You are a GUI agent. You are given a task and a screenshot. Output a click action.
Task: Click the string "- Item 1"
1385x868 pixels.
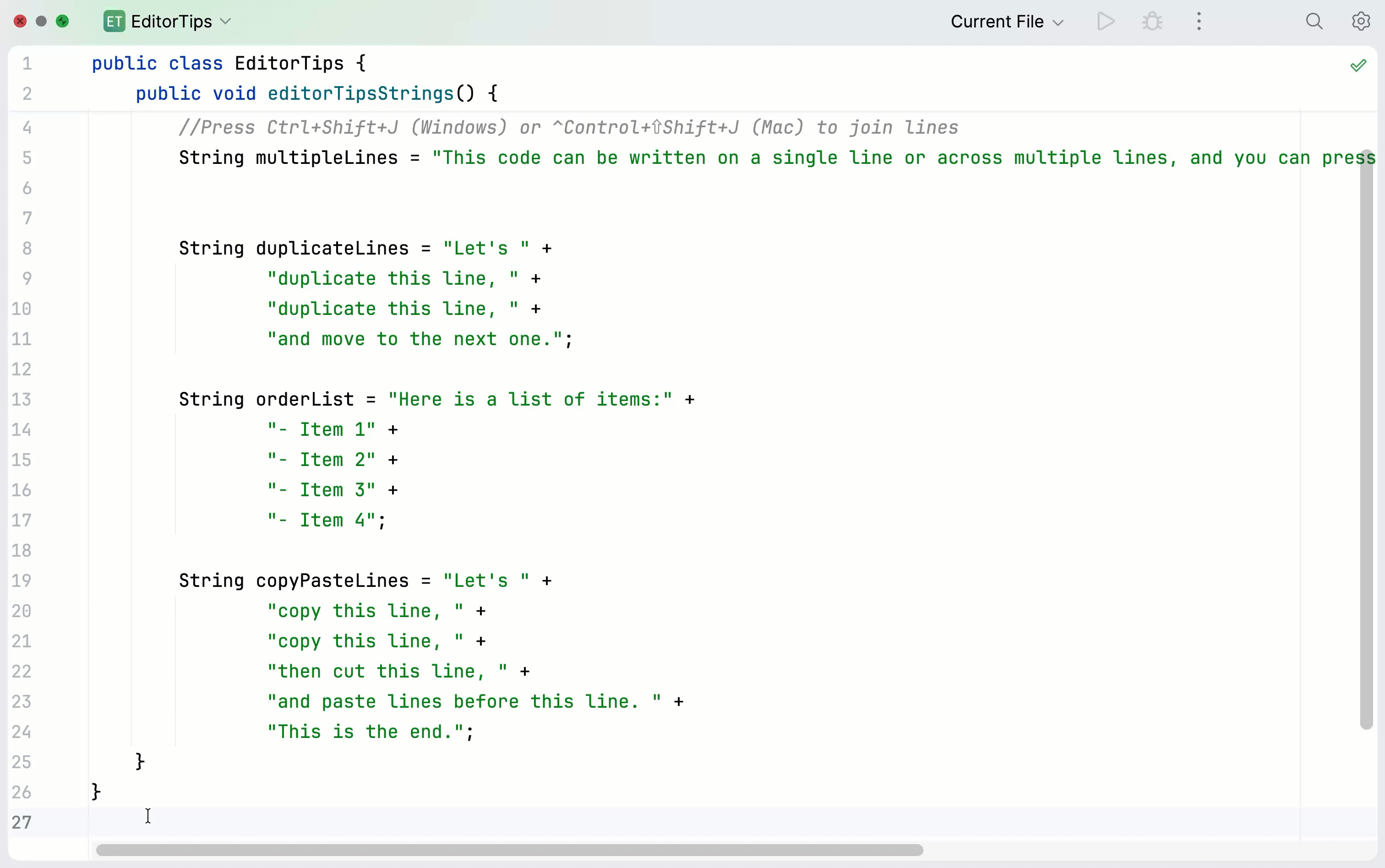(x=322, y=430)
